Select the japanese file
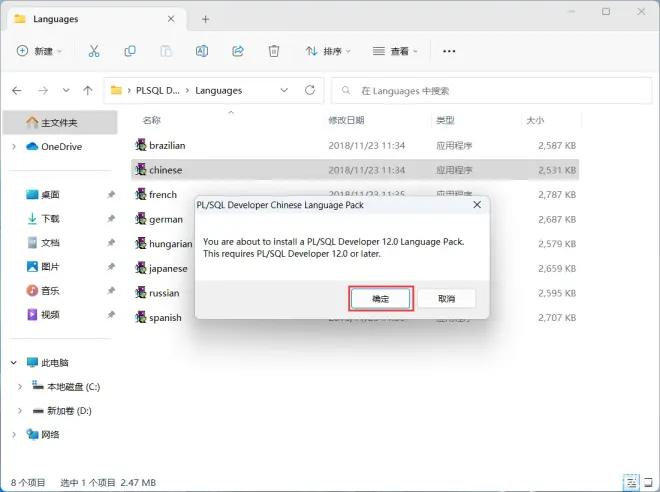Viewport: 660px width, 492px height. [x=161, y=269]
